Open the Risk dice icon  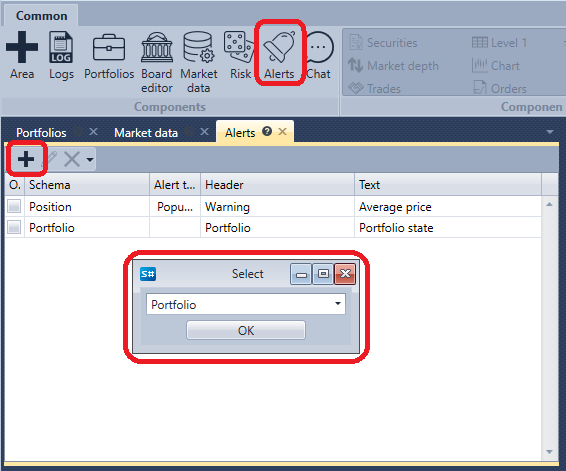(239, 47)
